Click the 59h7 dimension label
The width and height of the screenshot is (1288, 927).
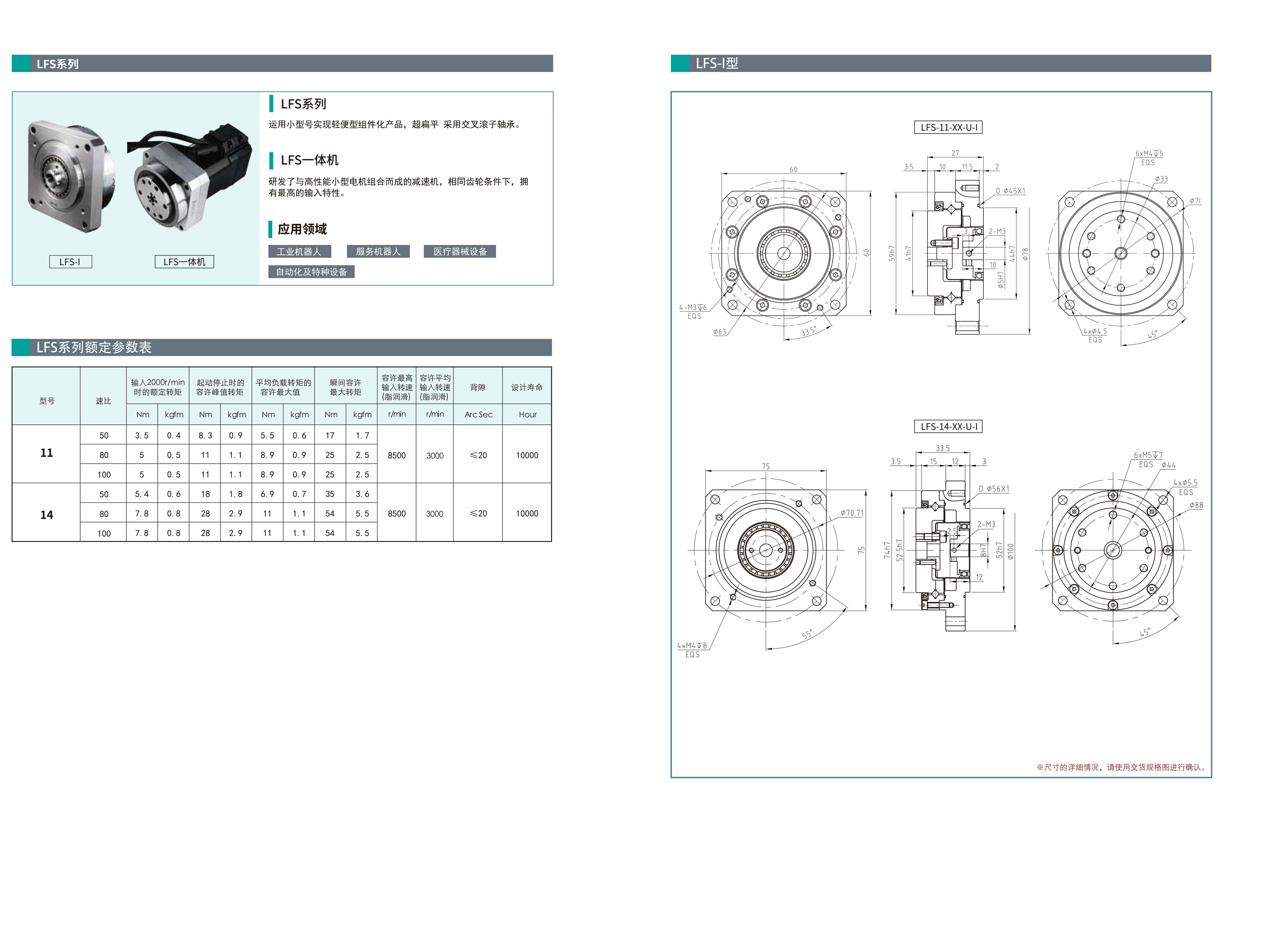pos(892,253)
